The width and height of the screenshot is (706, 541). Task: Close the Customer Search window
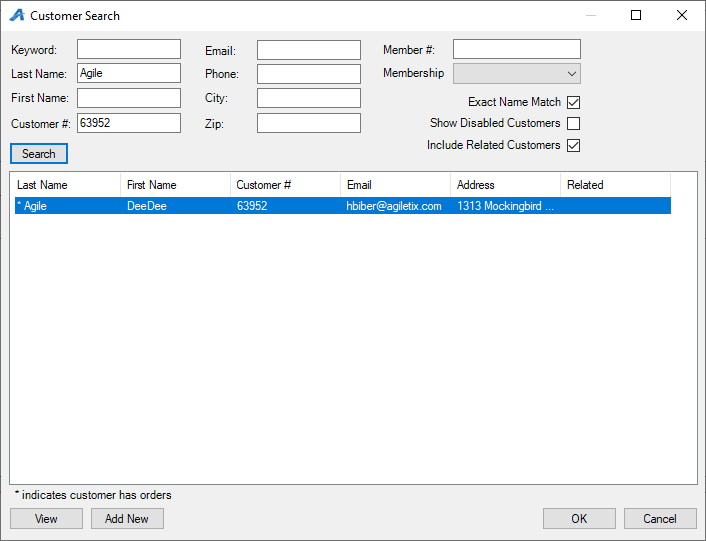pyautogui.click(x=682, y=15)
